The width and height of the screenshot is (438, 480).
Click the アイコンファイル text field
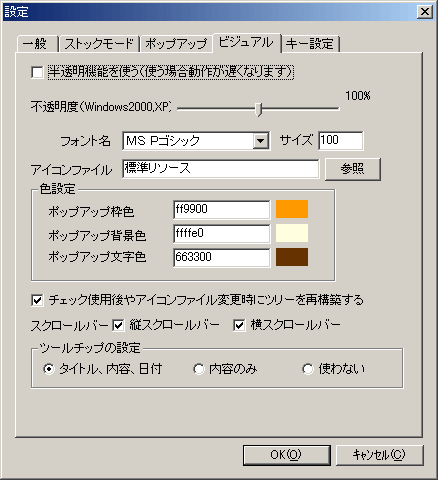point(221,169)
